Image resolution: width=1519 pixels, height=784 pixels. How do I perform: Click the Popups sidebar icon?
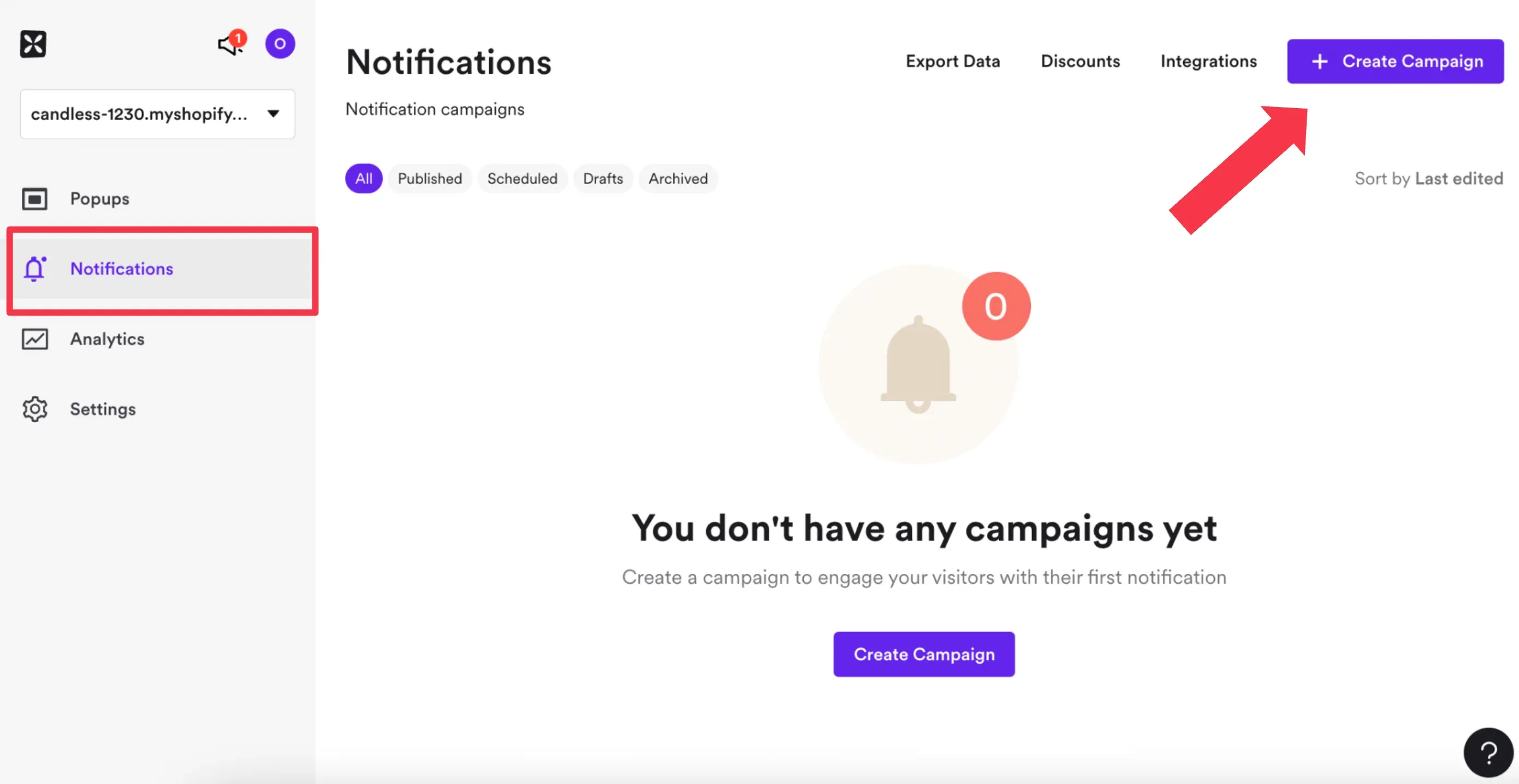pyautogui.click(x=35, y=199)
